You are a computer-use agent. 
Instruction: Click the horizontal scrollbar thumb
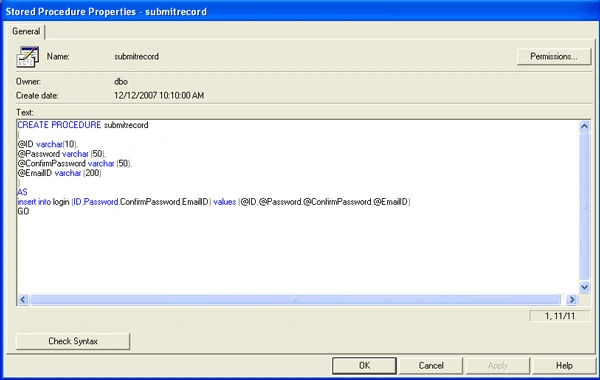pyautogui.click(x=295, y=299)
